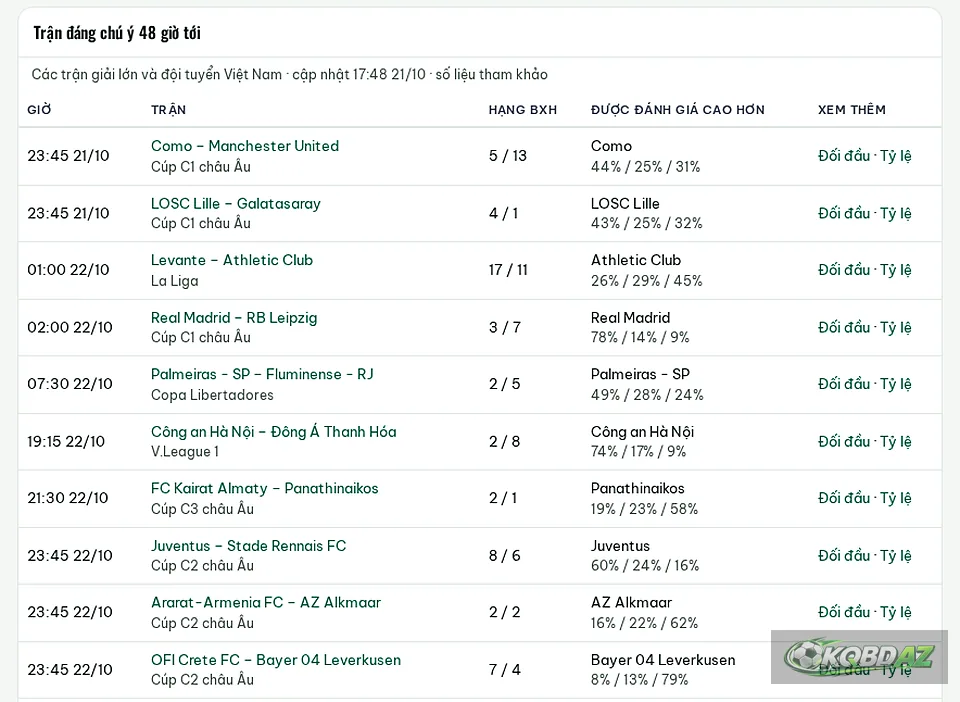Image resolution: width=960 pixels, height=702 pixels.
Task: Open Ararat-Armenia FC – AZ Alkmaar match
Action: click(266, 602)
